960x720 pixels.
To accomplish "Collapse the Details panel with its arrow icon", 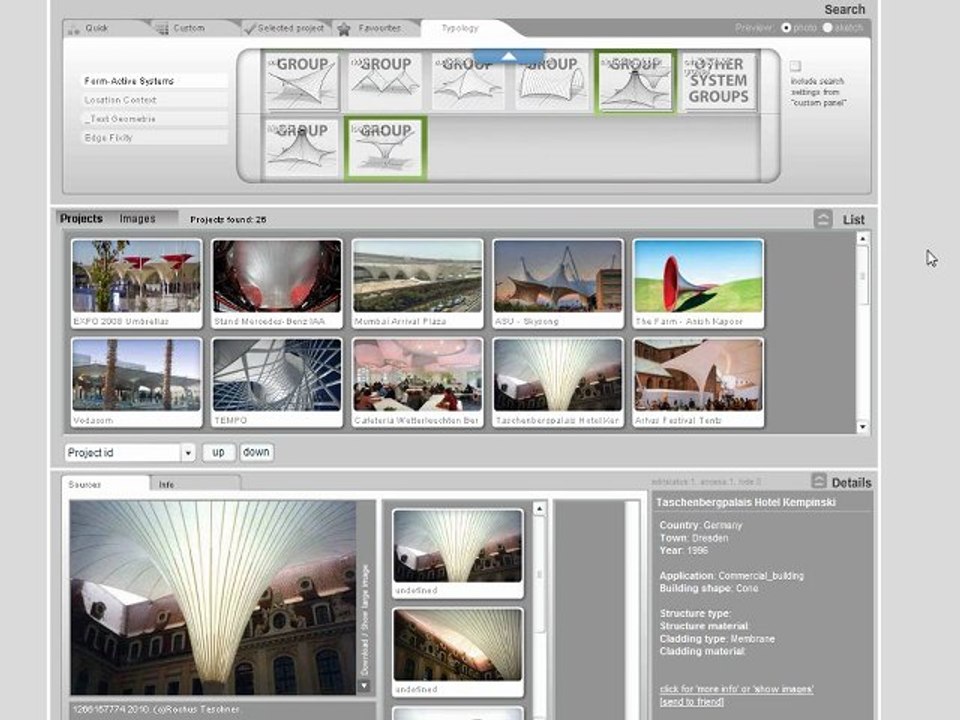I will (x=819, y=481).
